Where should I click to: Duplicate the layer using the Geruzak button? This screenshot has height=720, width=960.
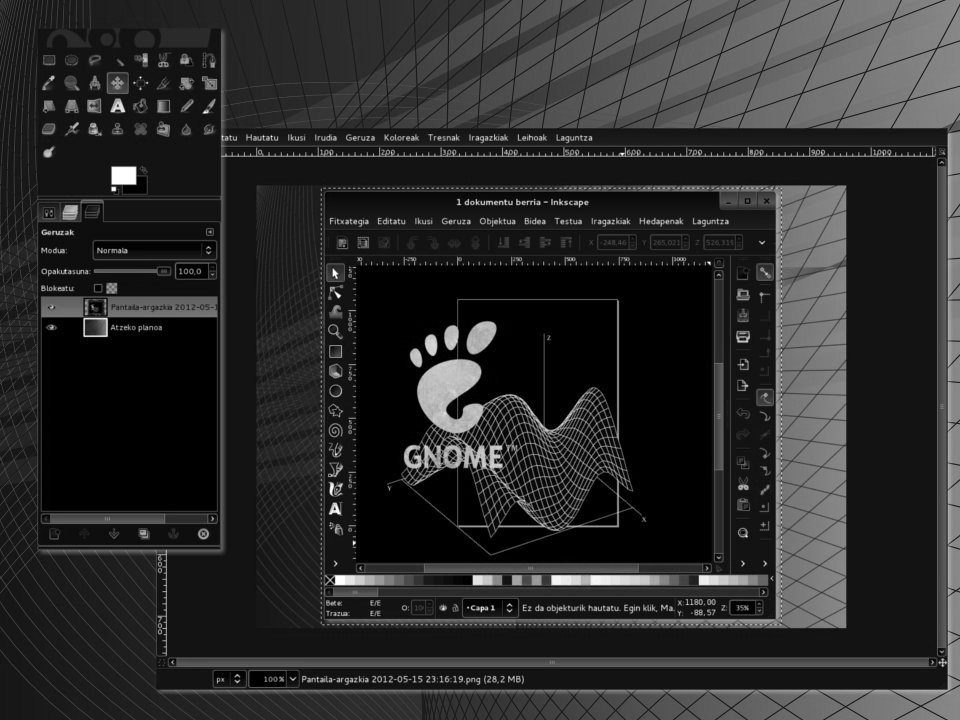(144, 534)
